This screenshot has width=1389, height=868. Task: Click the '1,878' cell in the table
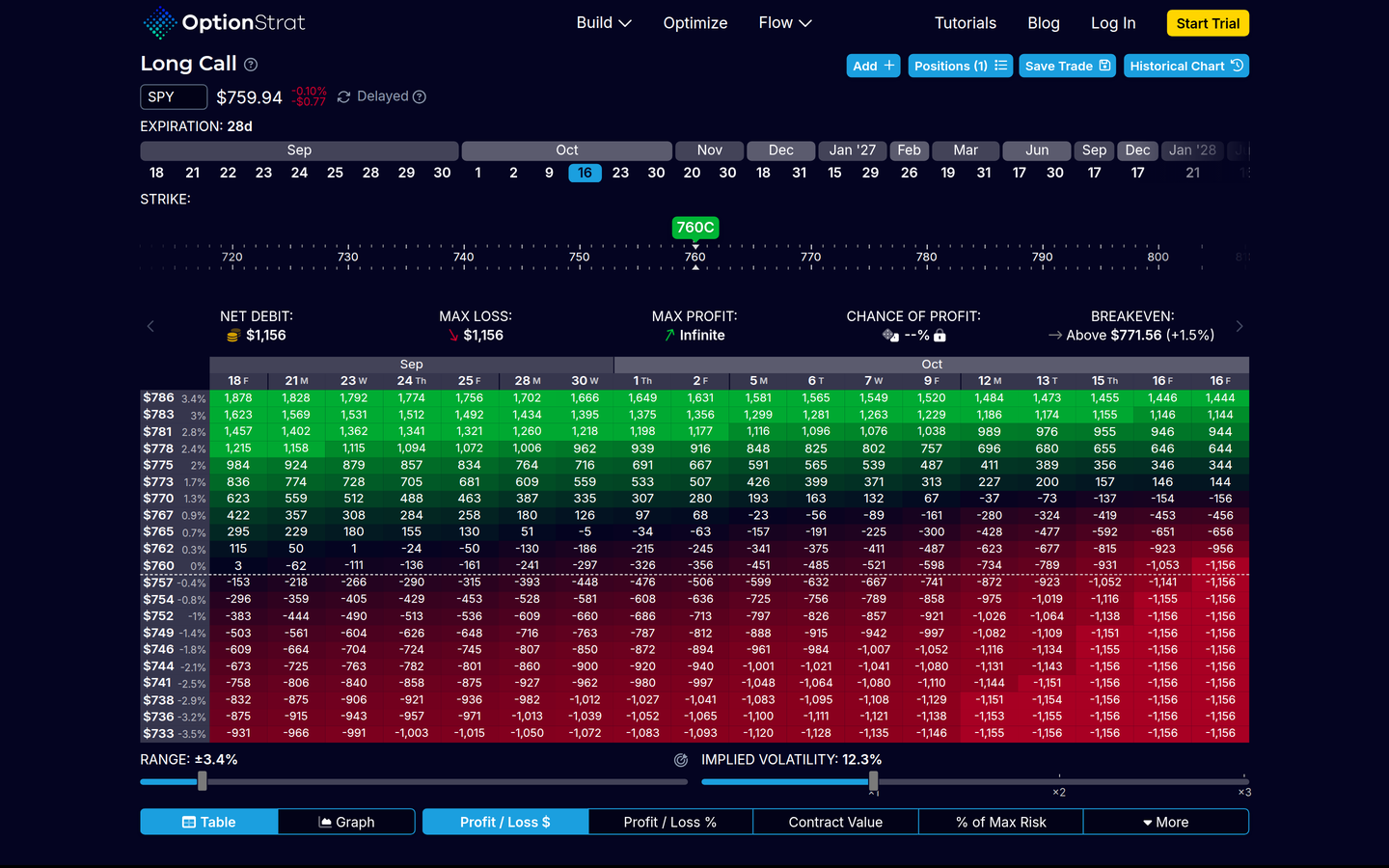tap(238, 398)
